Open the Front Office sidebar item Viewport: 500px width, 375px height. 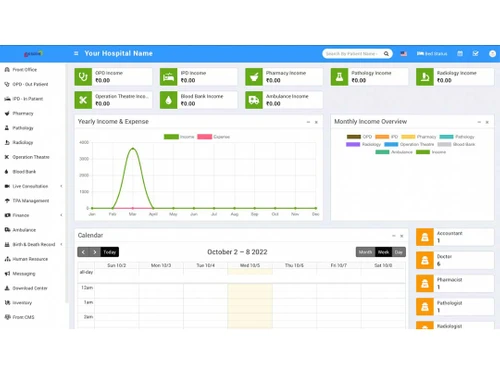click(x=21, y=70)
